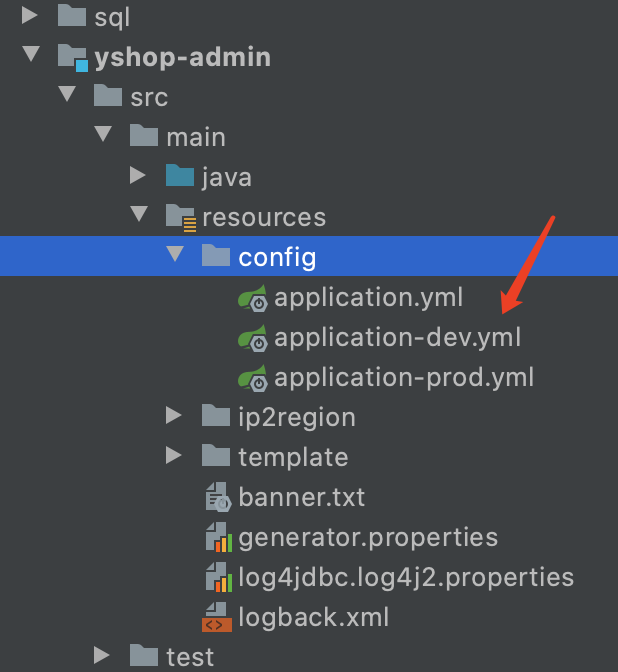Click the log4jdbc.log4j2.properties file icon
This screenshot has width=618, height=672.
[219, 577]
